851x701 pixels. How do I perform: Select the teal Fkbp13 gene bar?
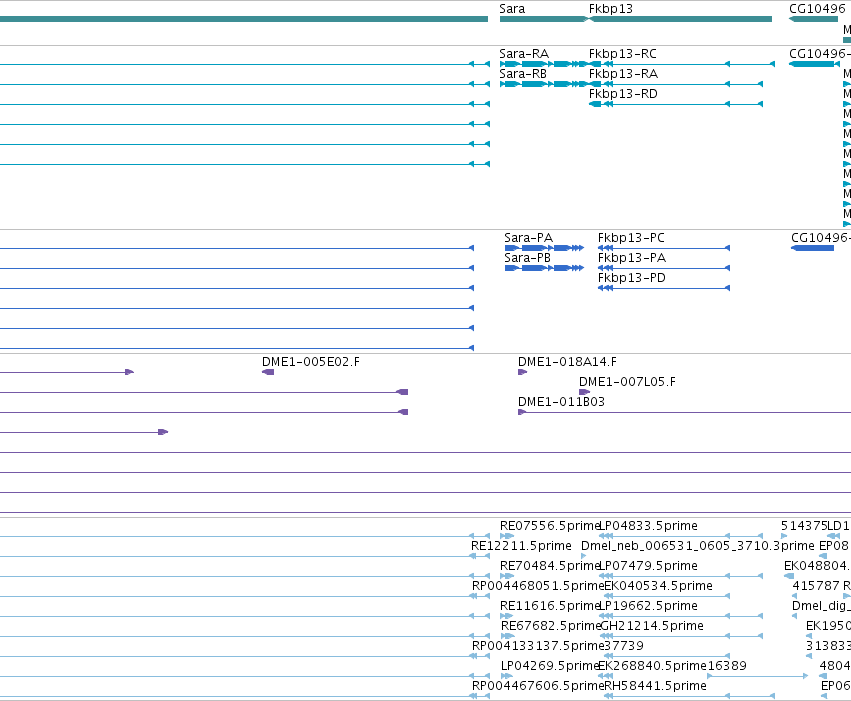[x=681, y=19]
